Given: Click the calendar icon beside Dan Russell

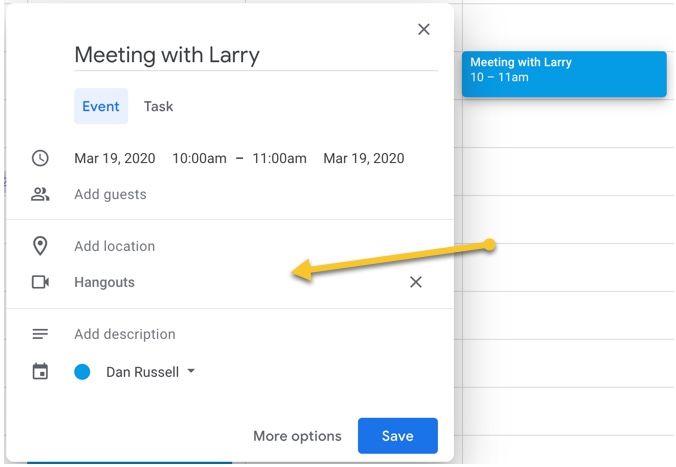Looking at the screenshot, I should pos(40,372).
